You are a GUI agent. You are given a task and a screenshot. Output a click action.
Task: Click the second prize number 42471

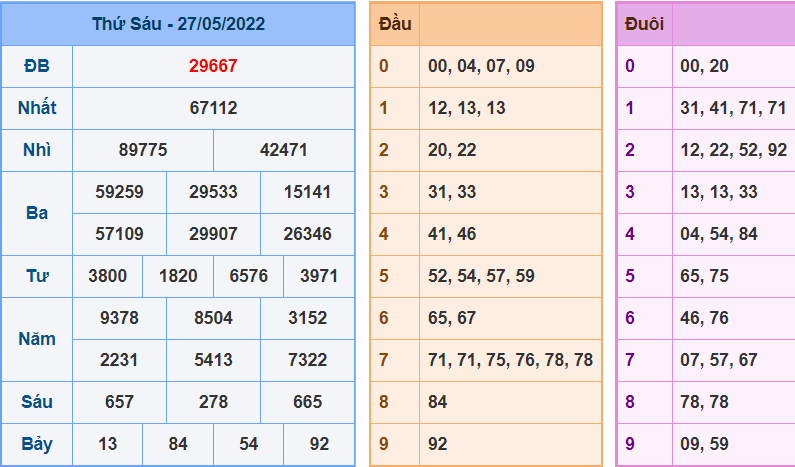coord(283,150)
